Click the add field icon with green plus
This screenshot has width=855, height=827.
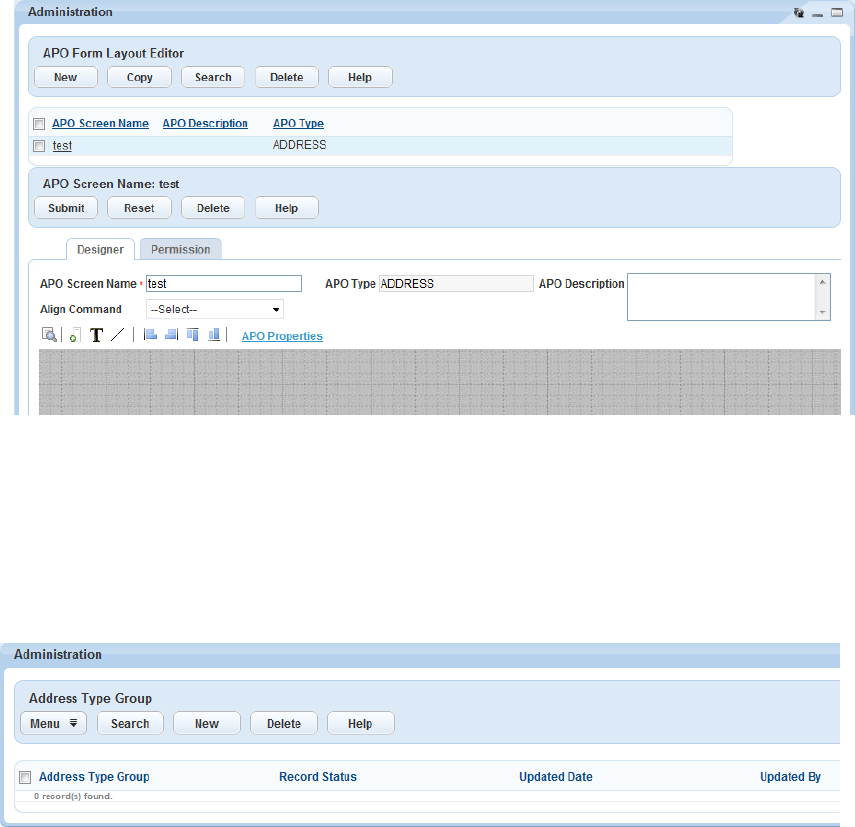click(x=75, y=335)
